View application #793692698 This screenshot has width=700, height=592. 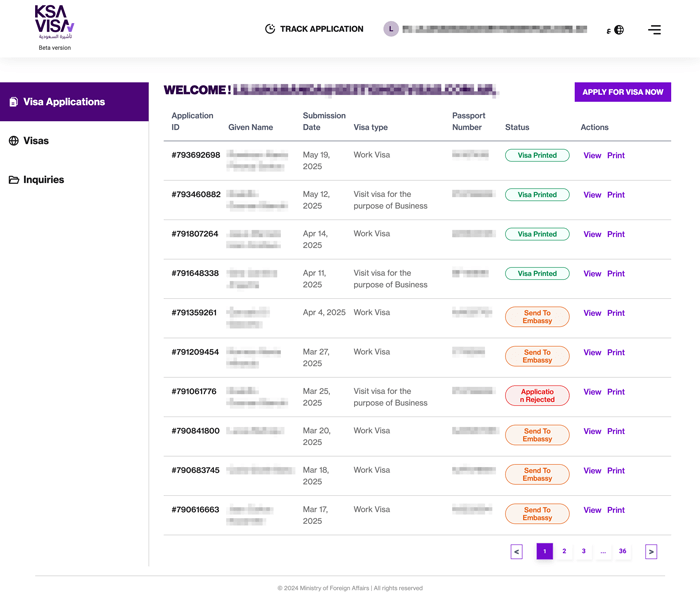click(592, 155)
